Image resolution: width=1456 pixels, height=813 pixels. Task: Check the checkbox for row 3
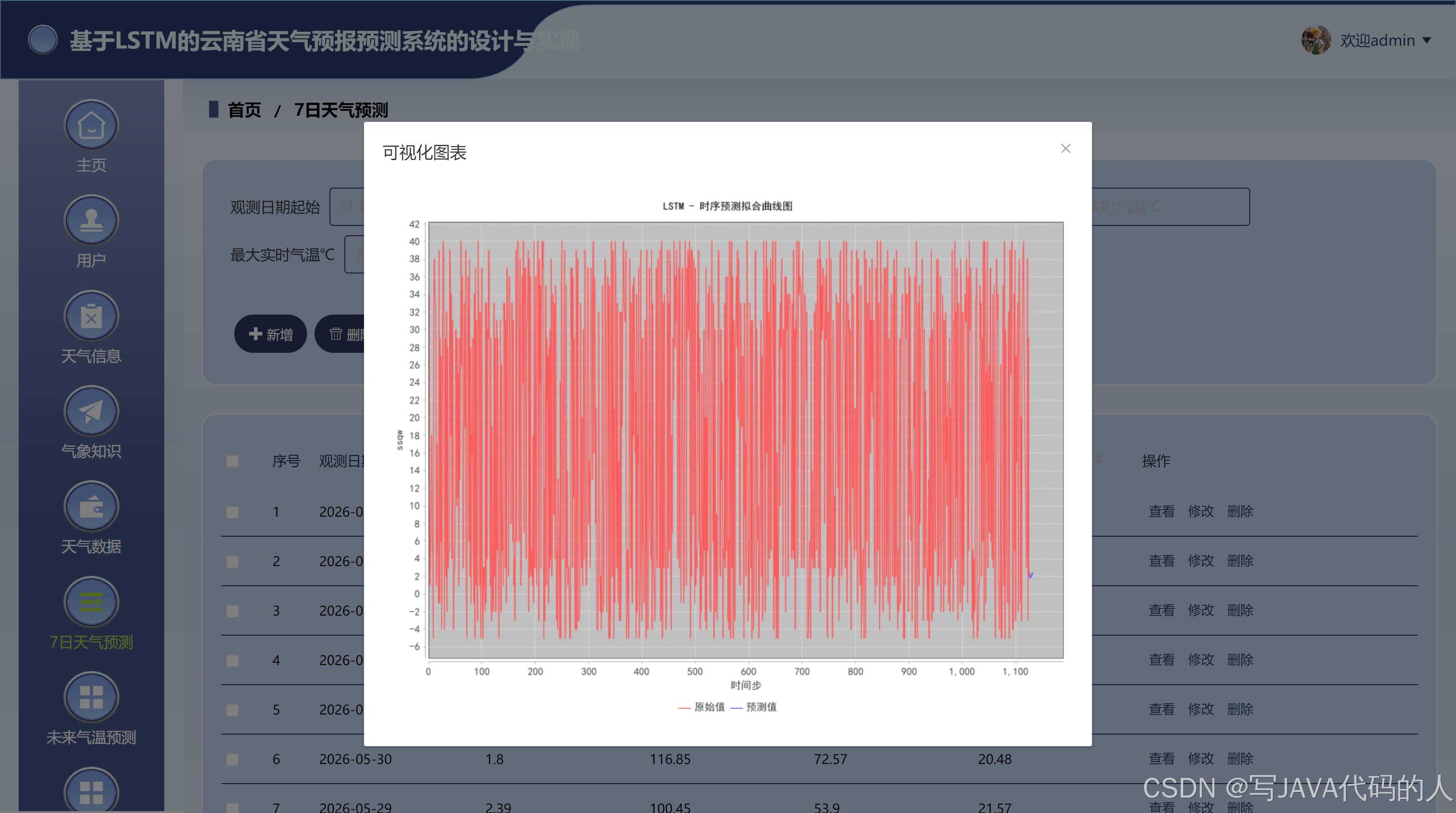[x=232, y=611]
